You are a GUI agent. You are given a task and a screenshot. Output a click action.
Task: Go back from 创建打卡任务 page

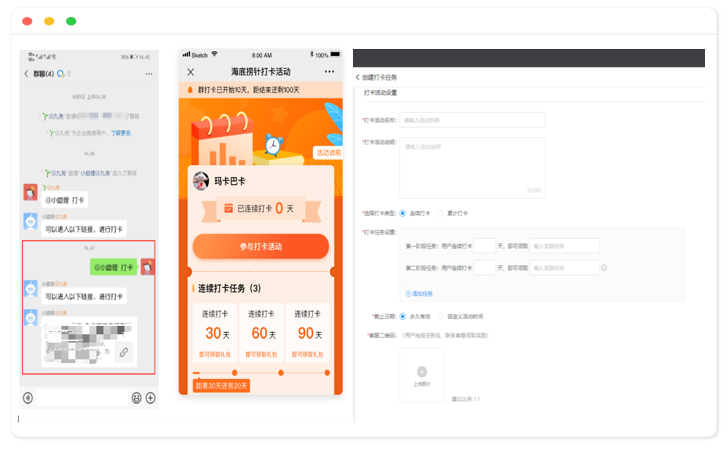point(358,77)
